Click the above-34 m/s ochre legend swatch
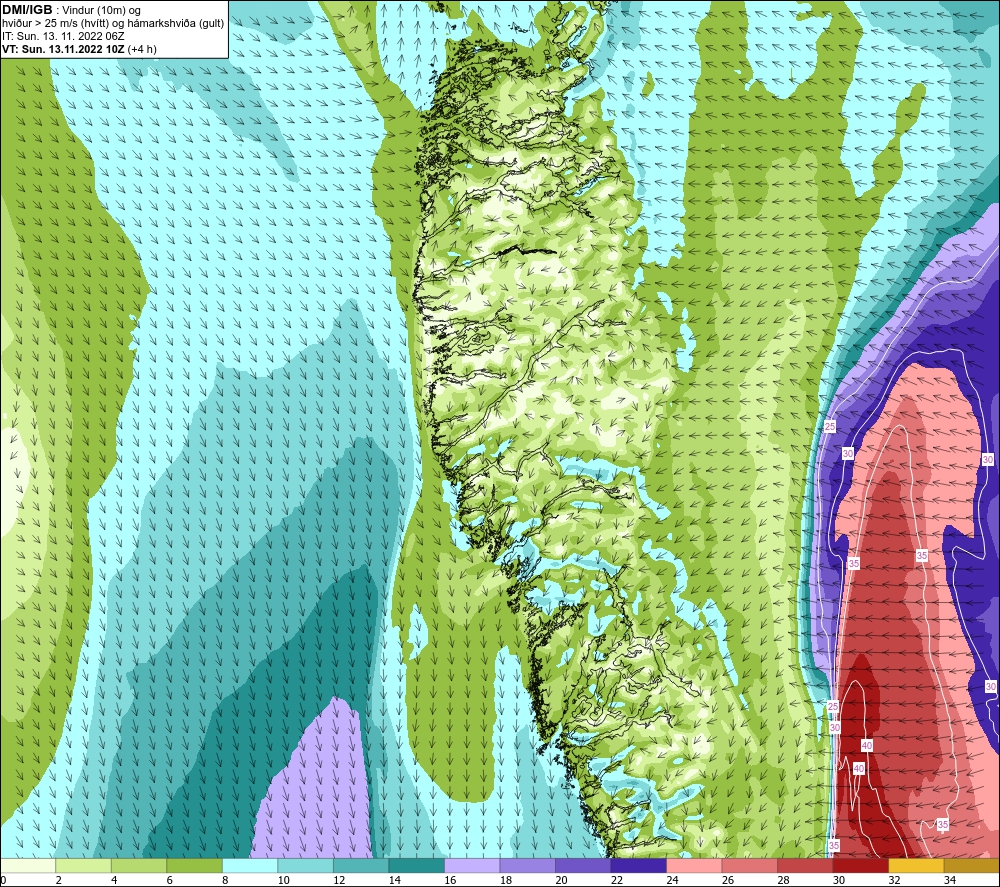 pyautogui.click(x=971, y=865)
